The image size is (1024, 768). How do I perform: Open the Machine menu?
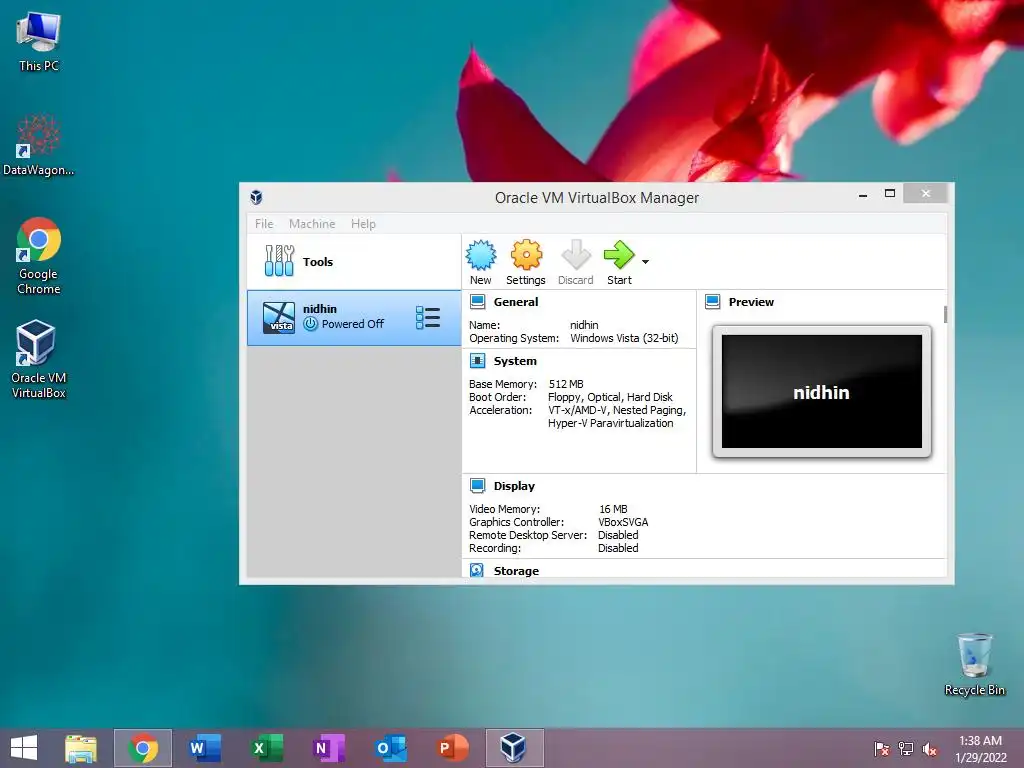312,223
